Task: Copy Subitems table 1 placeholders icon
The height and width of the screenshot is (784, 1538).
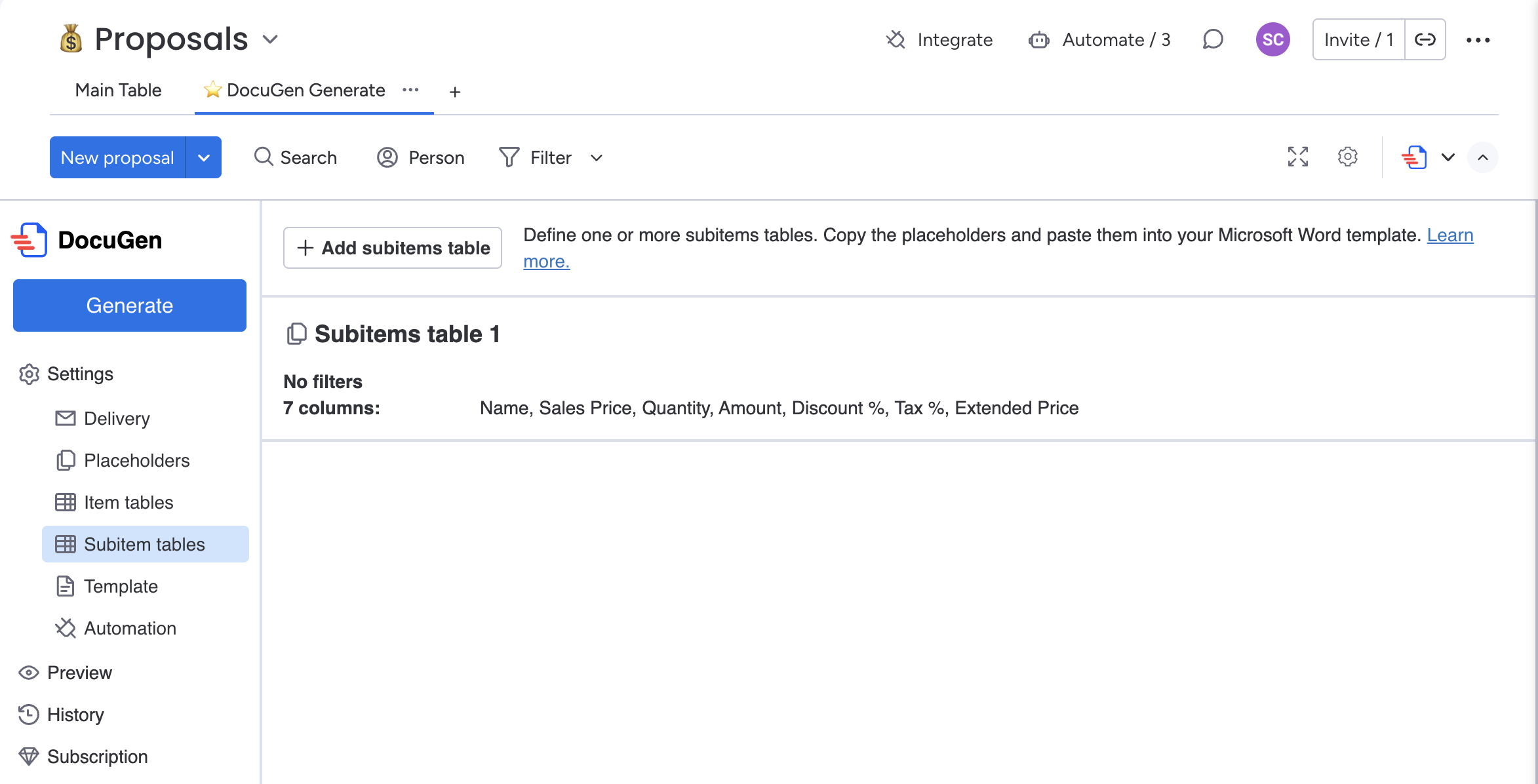Action: (296, 334)
